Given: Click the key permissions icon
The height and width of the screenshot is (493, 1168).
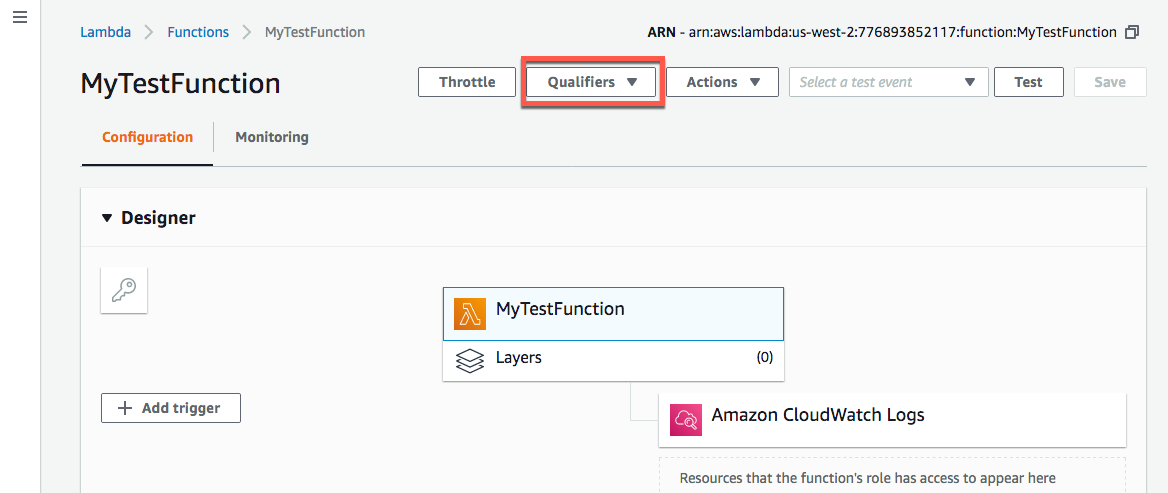Looking at the screenshot, I should pyautogui.click(x=124, y=290).
